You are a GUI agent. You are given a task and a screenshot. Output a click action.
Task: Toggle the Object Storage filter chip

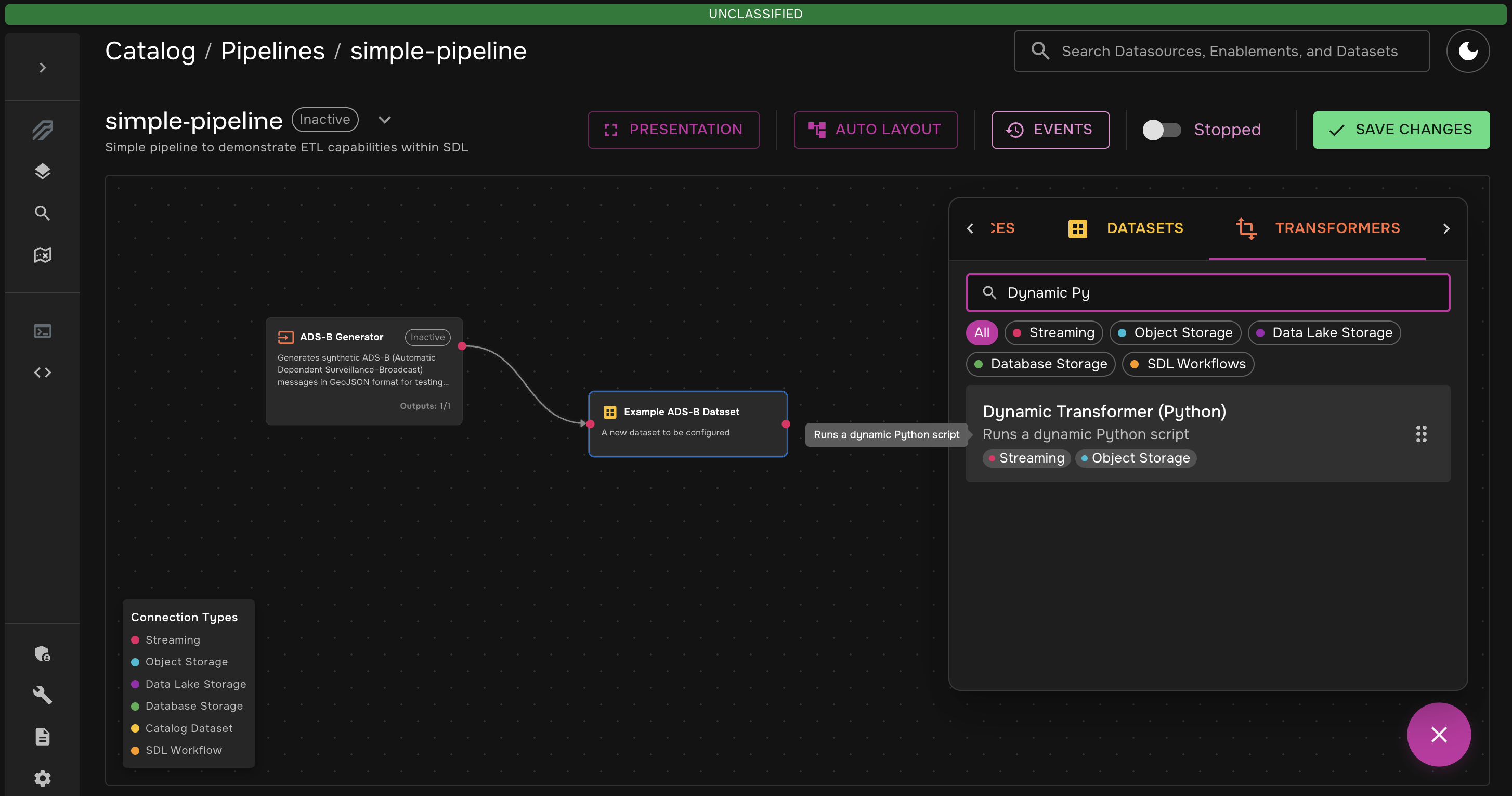[1175, 333]
